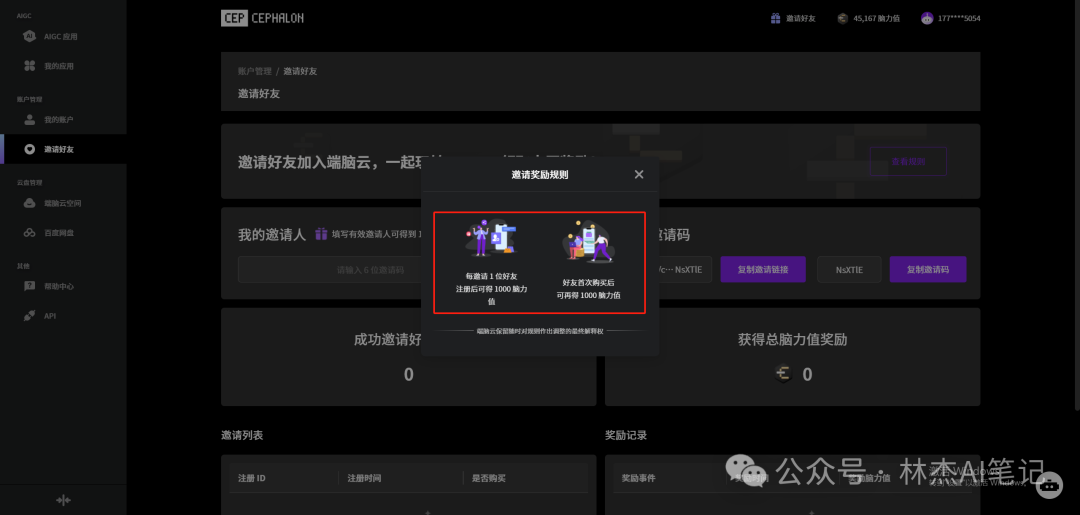Click the CEP Cephalon logo
This screenshot has width=1080, height=515.
[262, 19]
